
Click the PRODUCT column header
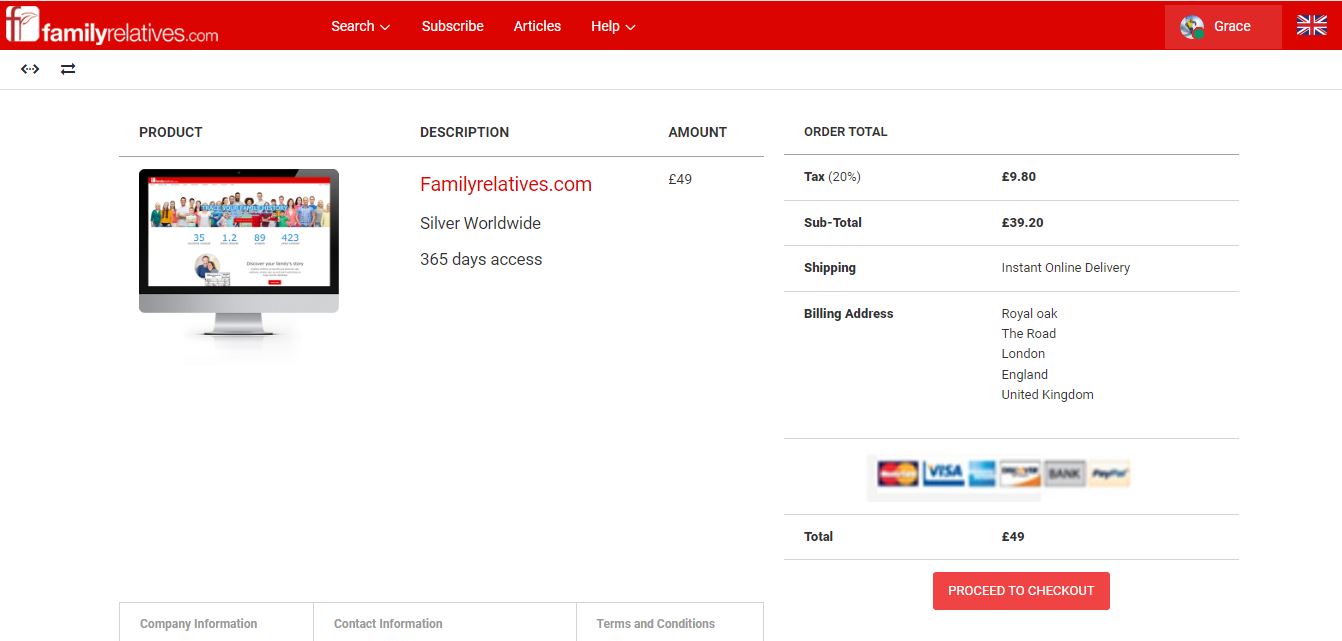(171, 132)
